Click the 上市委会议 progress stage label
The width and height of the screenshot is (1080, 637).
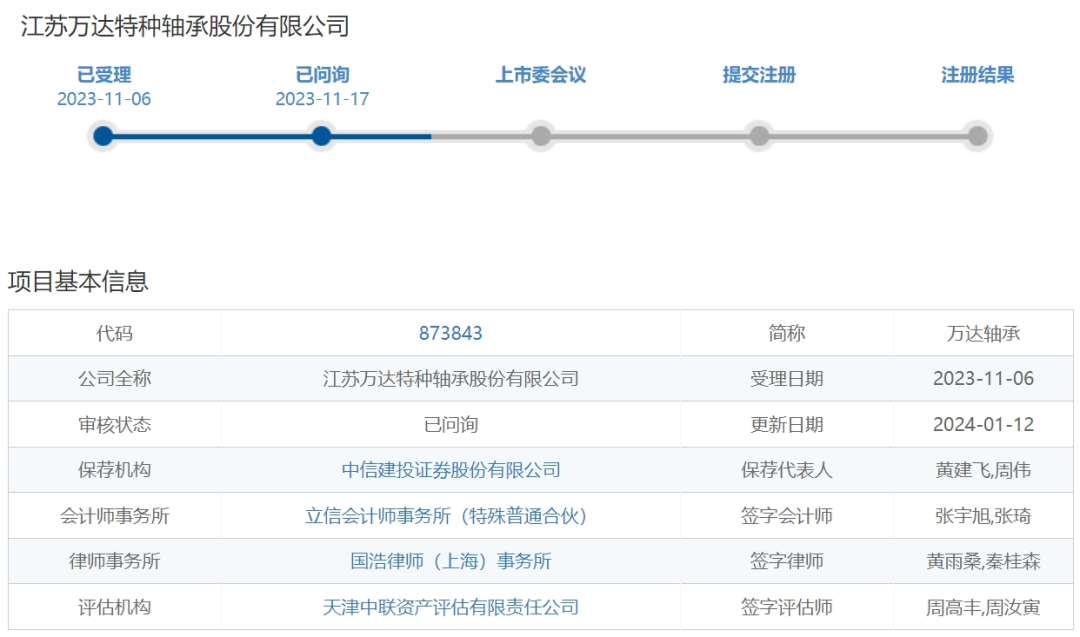click(x=541, y=74)
